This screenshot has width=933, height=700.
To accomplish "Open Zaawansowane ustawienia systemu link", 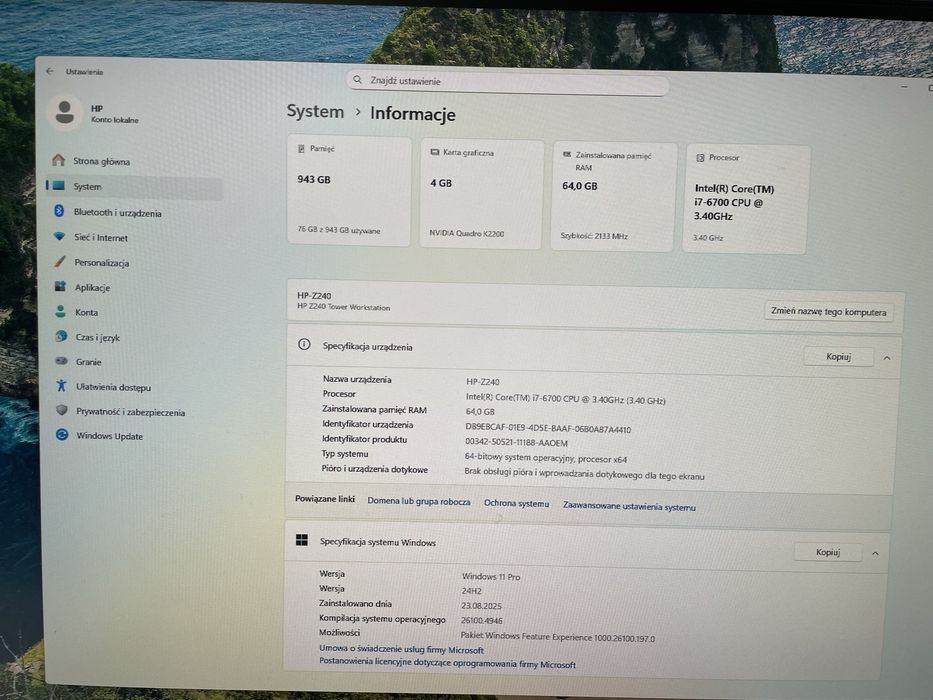I will (629, 507).
